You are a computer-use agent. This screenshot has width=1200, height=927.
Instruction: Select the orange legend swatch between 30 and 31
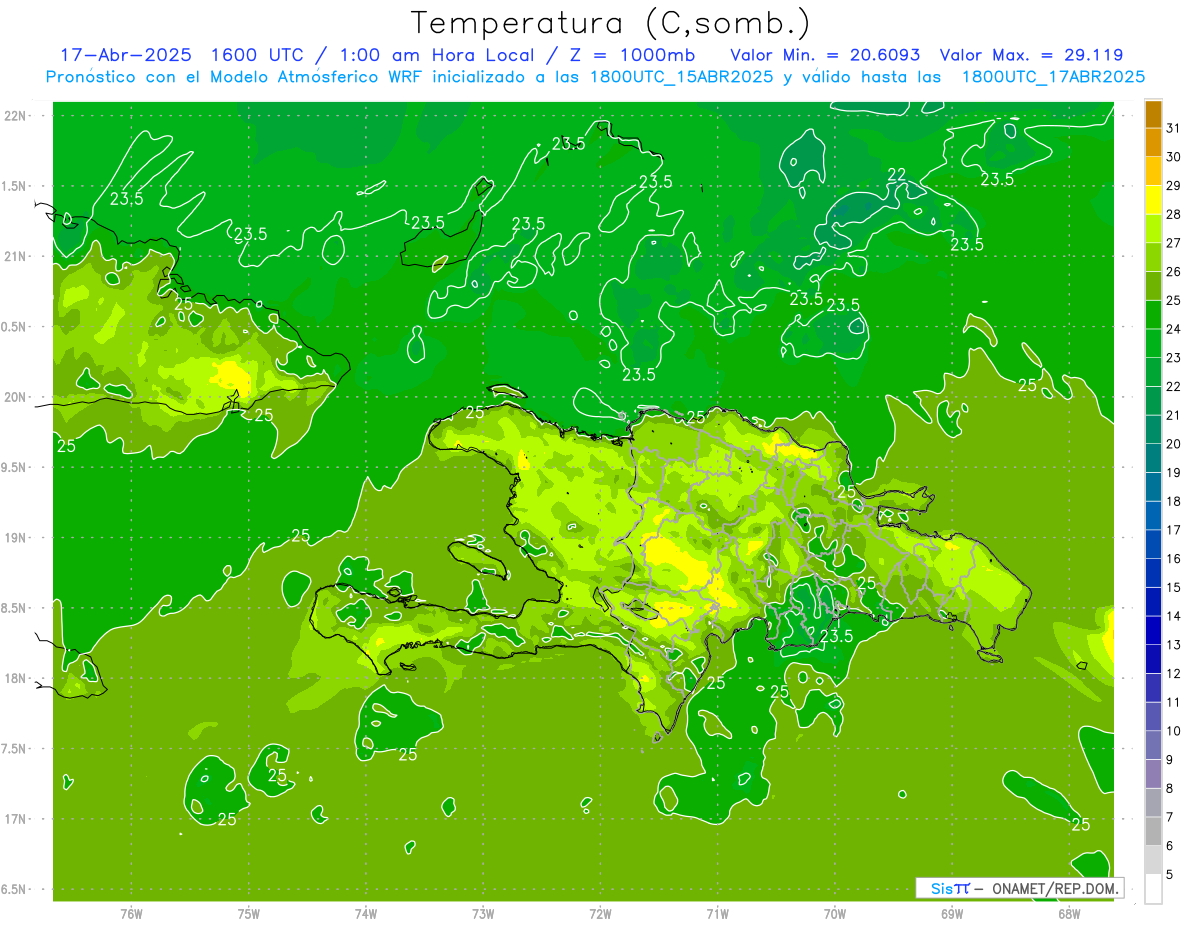(x=1153, y=142)
